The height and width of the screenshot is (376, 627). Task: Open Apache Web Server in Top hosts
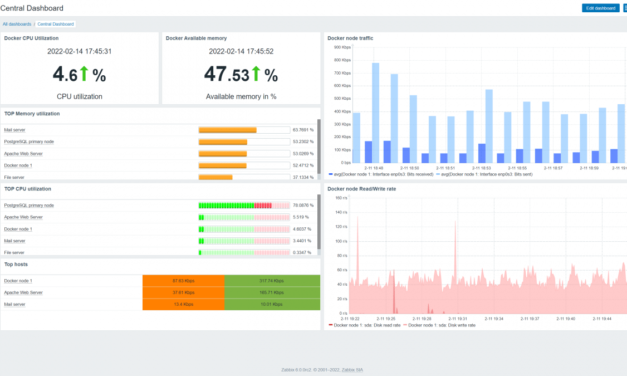pos(23,292)
